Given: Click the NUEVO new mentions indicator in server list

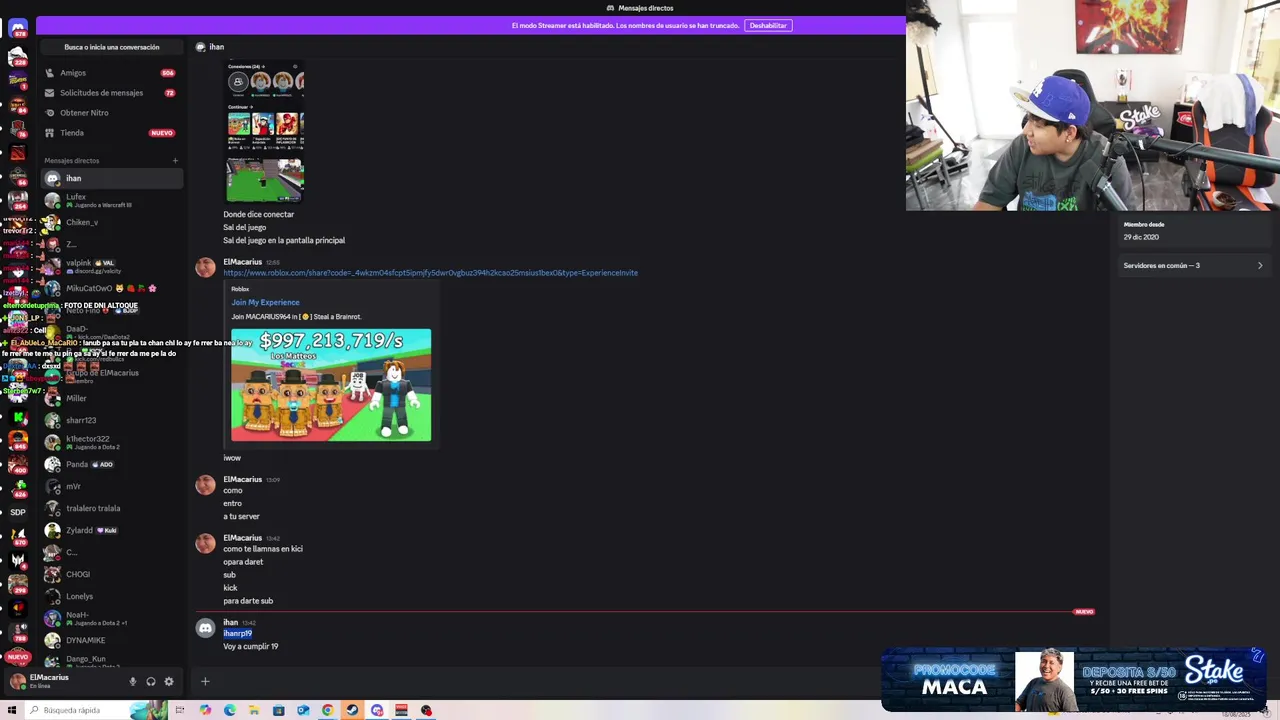Looking at the screenshot, I should 18,657.
